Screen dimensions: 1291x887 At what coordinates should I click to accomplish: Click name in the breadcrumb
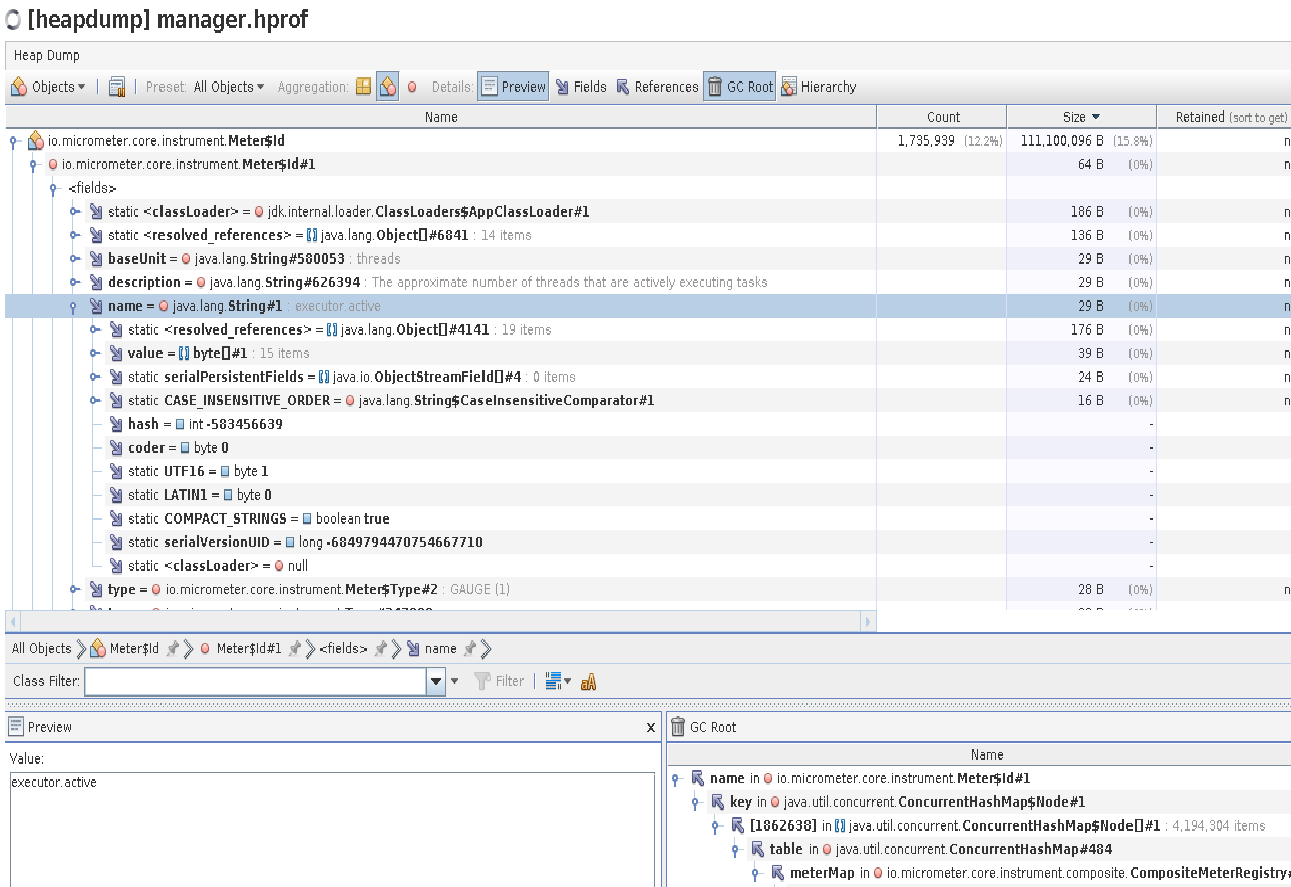(431, 649)
